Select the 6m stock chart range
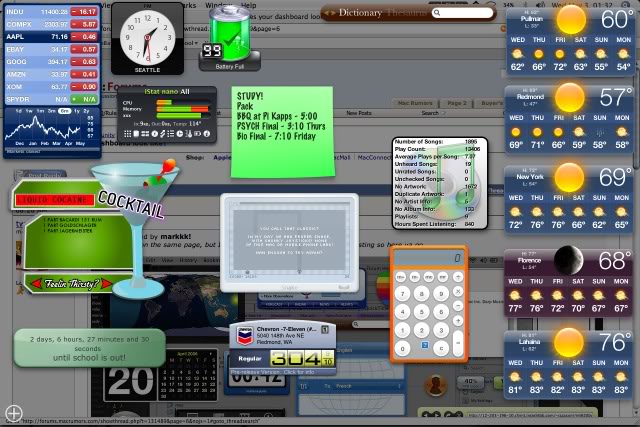The image size is (640, 427). pyautogui.click(x=64, y=111)
